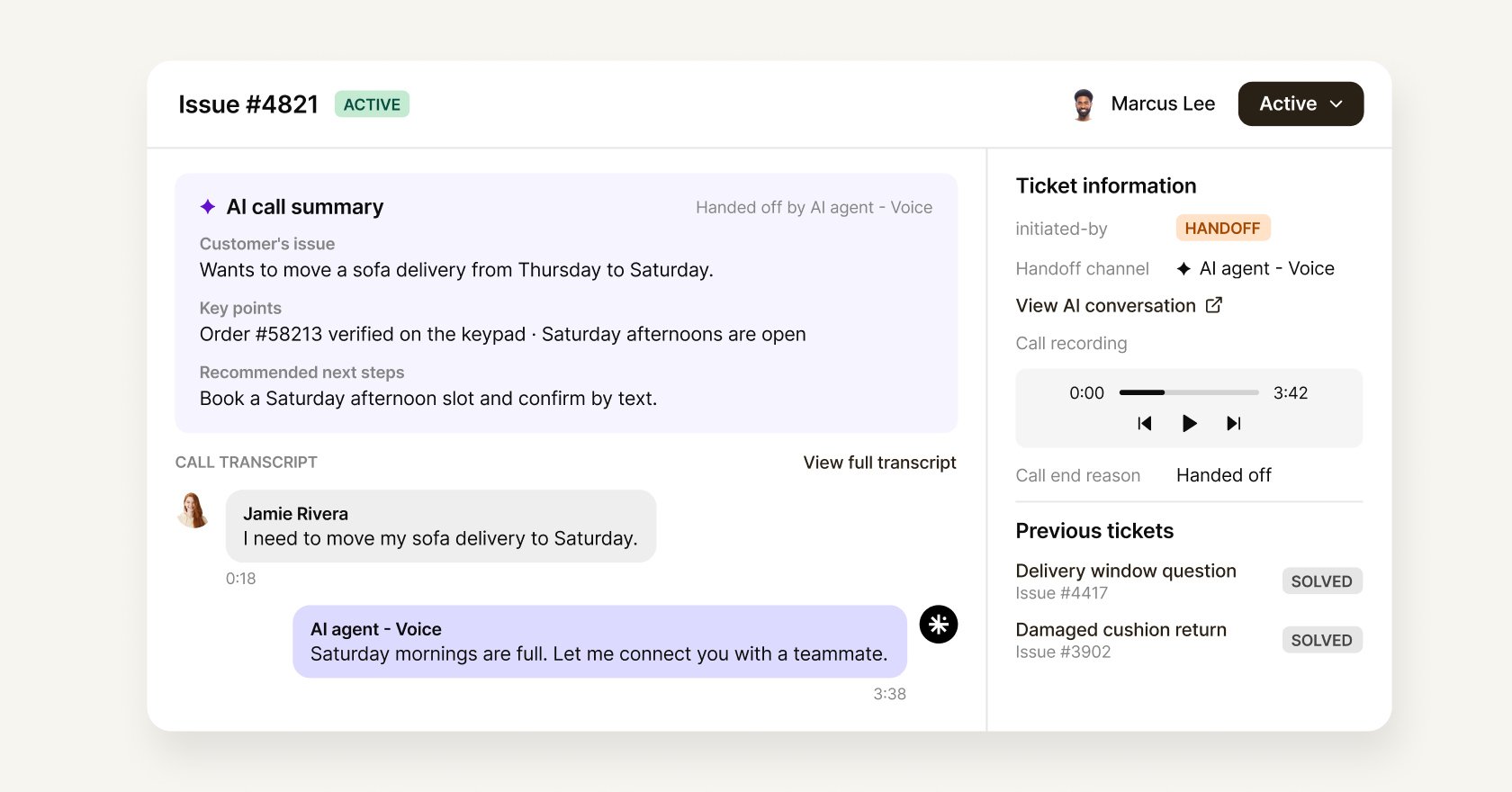Click the 0:00 recording elapsed time
The width and height of the screenshot is (1512, 792).
click(x=1086, y=393)
